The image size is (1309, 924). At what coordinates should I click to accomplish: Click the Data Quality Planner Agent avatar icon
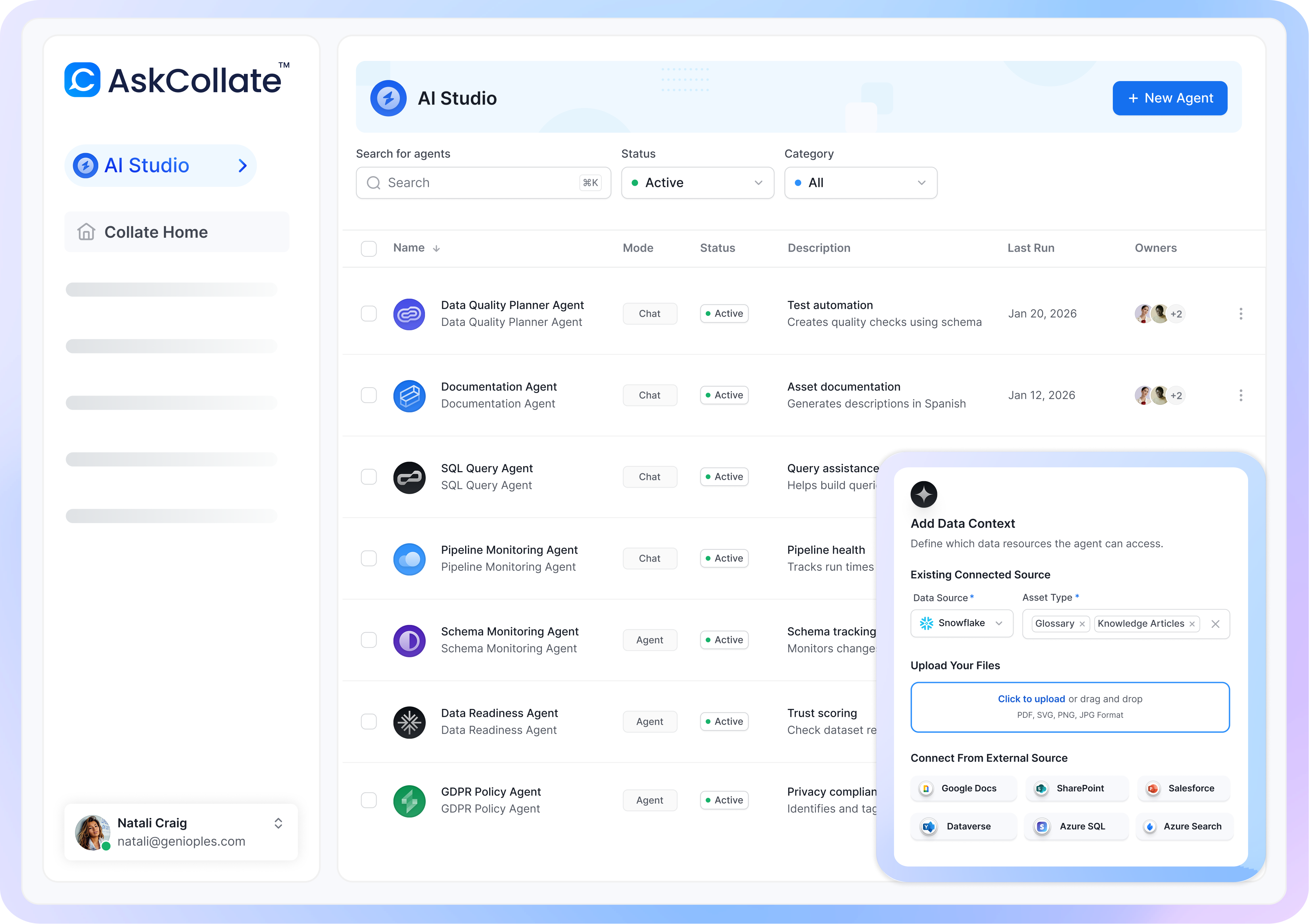pos(409,314)
